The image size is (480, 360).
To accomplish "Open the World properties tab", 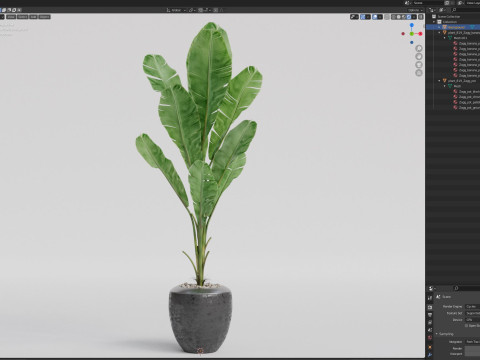I will click(x=430, y=338).
